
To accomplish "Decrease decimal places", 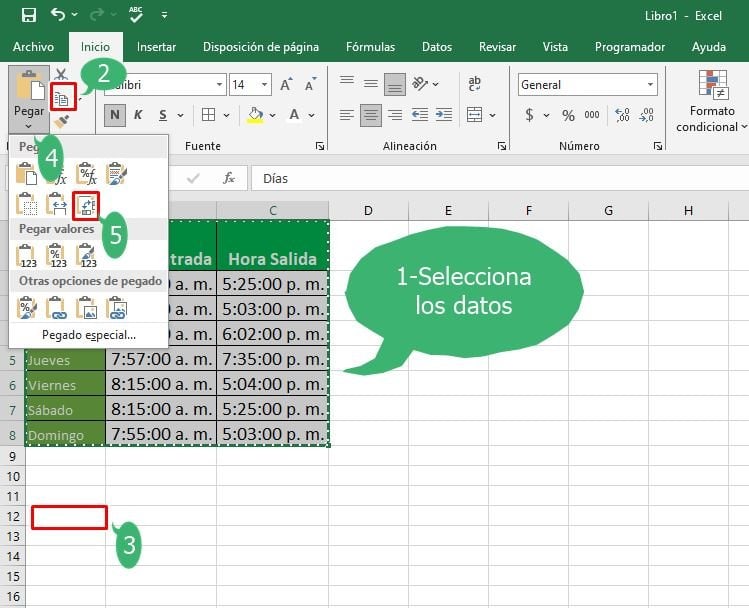I will (x=646, y=115).
